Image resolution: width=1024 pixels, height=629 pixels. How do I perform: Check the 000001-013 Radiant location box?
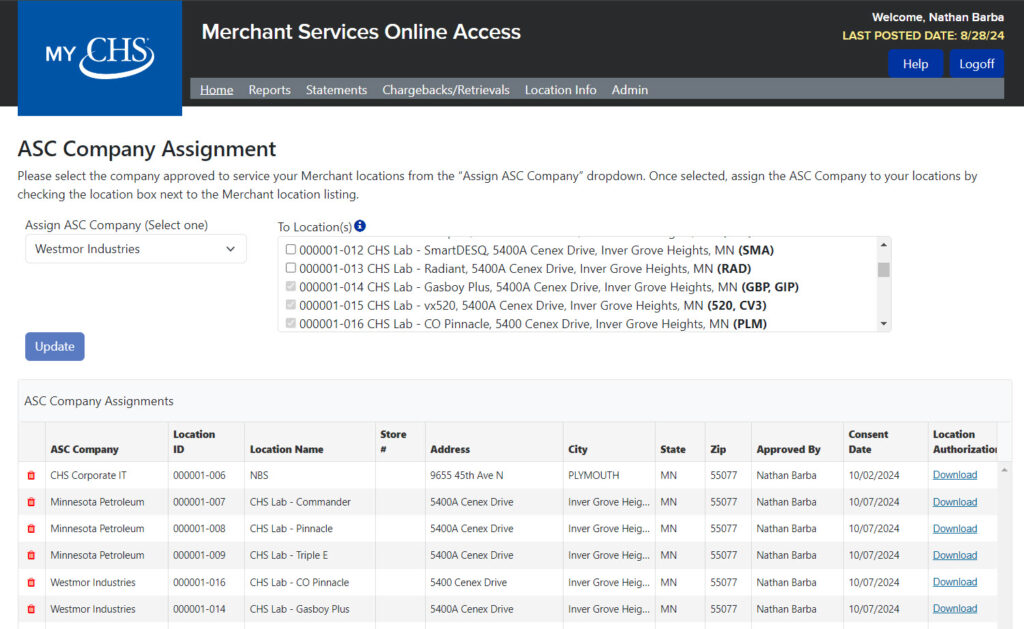(291, 268)
